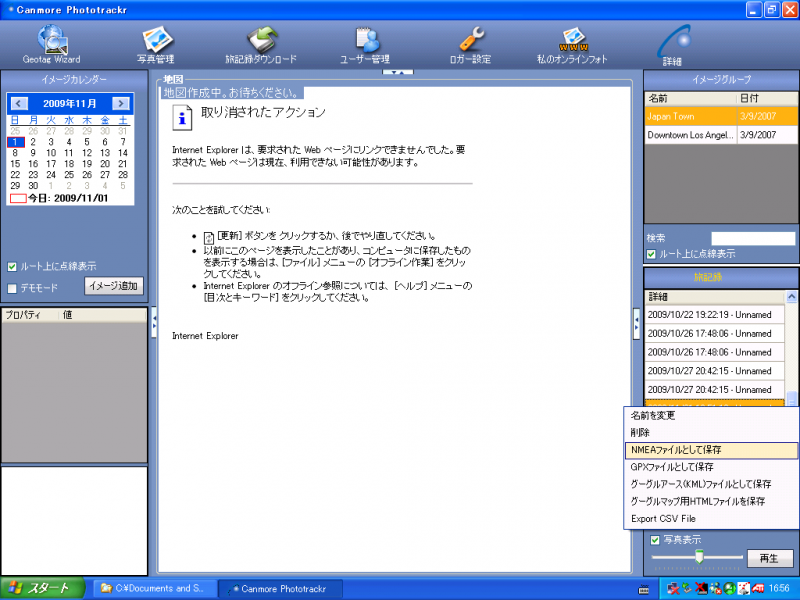Go to previous month in calendar

click(18, 103)
